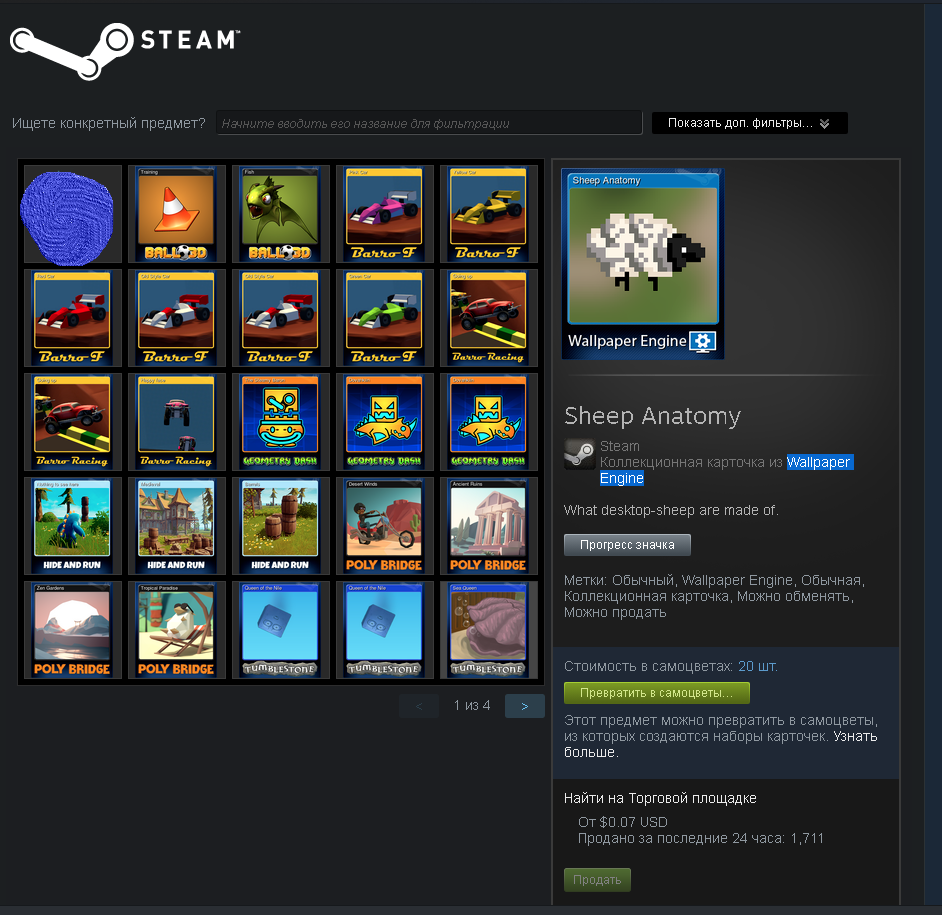942x915 pixels.
Task: Select Poly Bridge Zen Gardens card
Action: point(73,630)
